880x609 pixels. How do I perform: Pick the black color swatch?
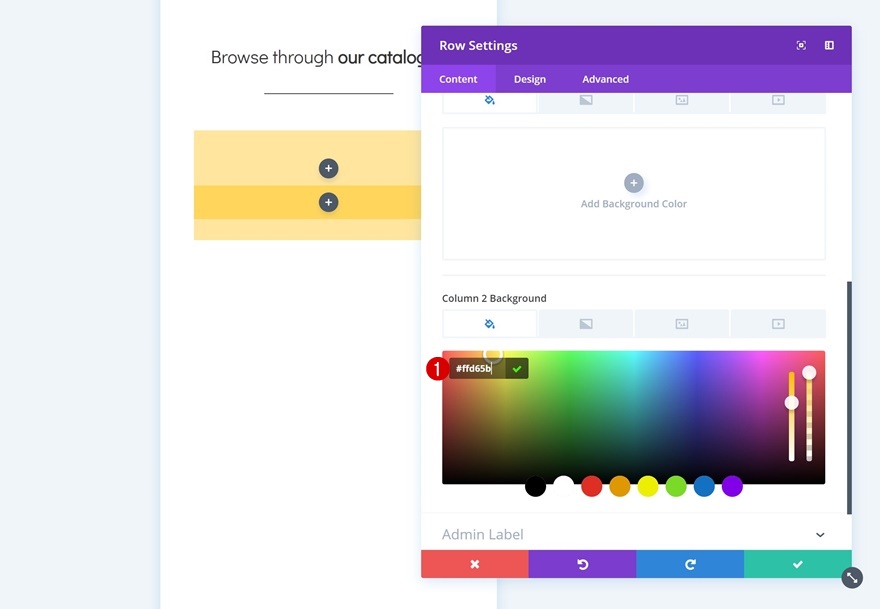point(535,486)
